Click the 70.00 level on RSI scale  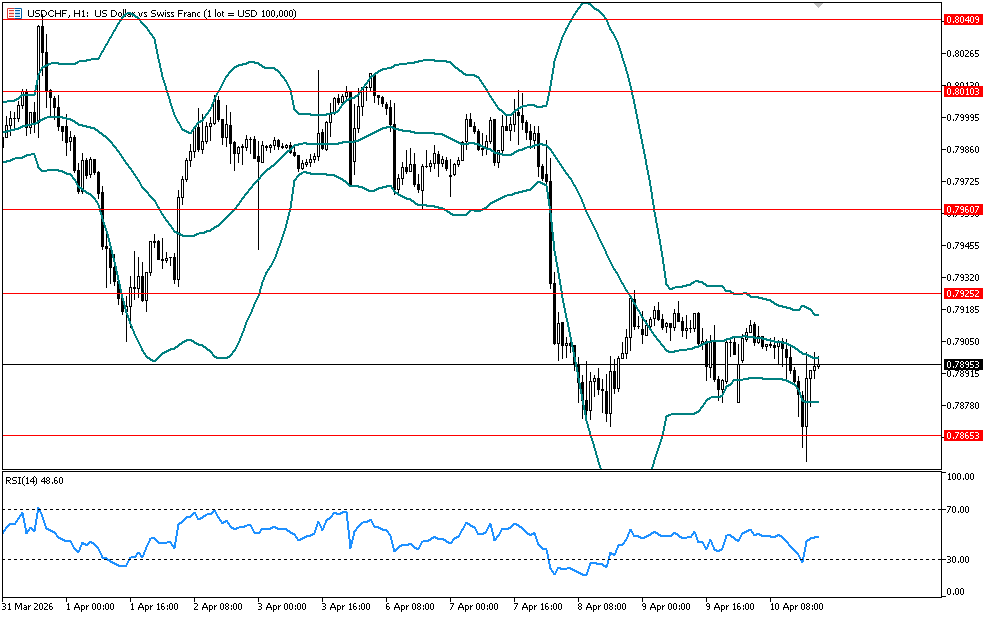pyautogui.click(x=960, y=510)
